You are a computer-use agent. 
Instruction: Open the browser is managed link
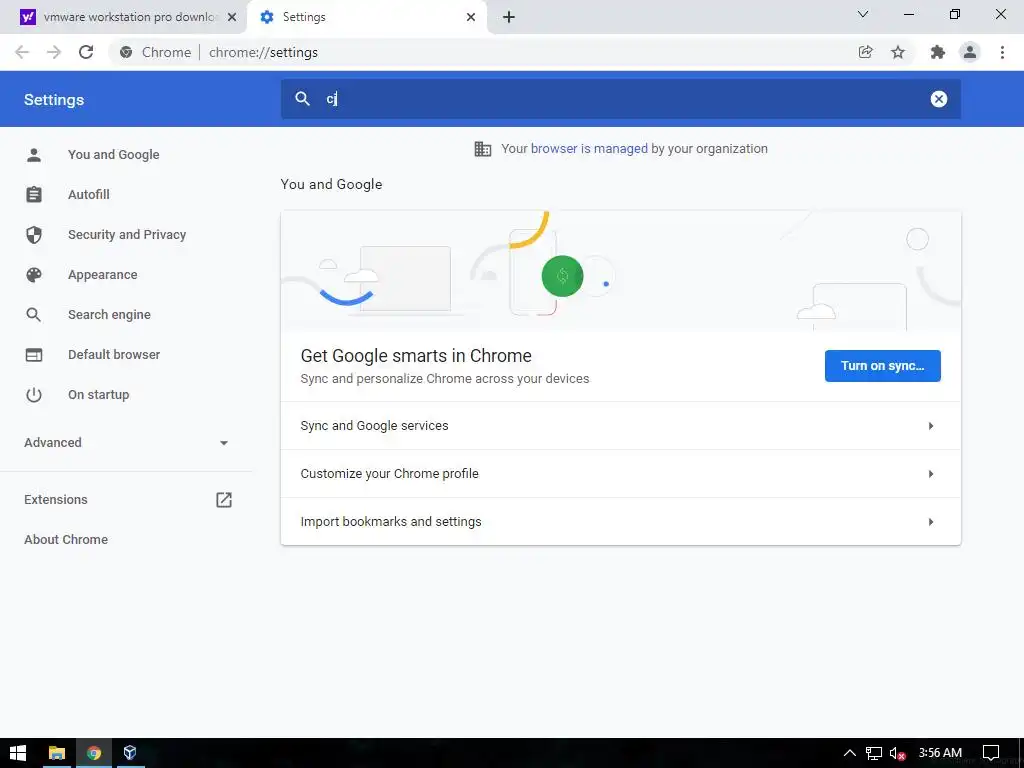589,149
